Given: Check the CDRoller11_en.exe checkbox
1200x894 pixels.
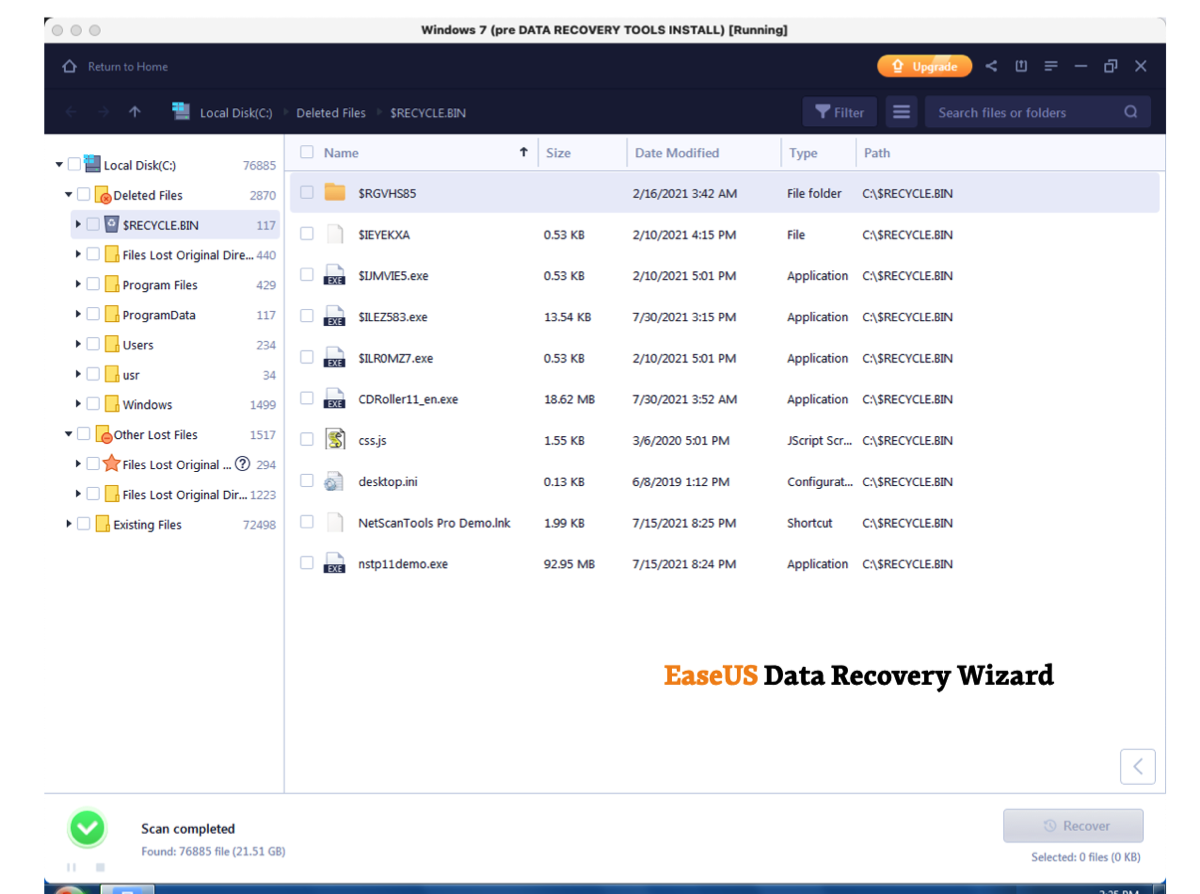Looking at the screenshot, I should [307, 399].
